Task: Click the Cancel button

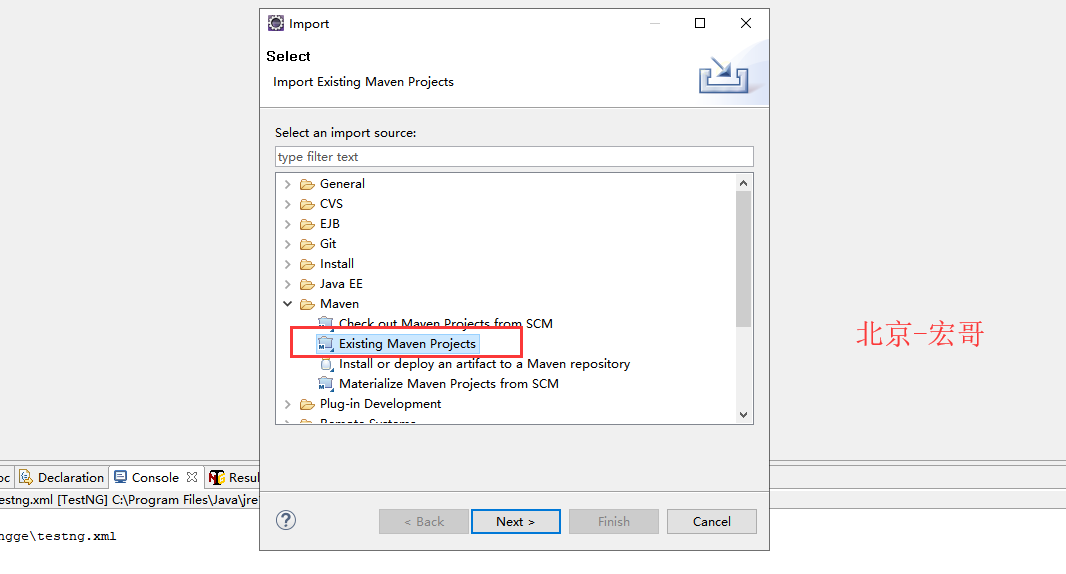Action: (712, 522)
